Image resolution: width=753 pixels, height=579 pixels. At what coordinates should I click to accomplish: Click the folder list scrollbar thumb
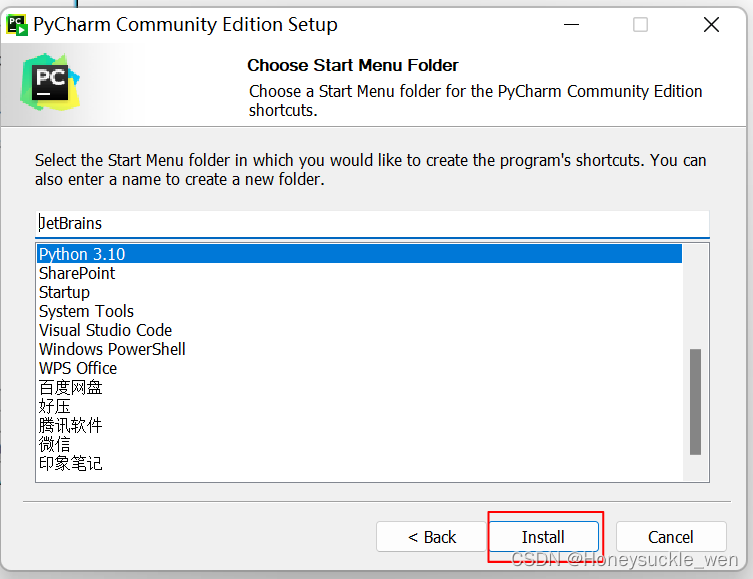coord(695,401)
